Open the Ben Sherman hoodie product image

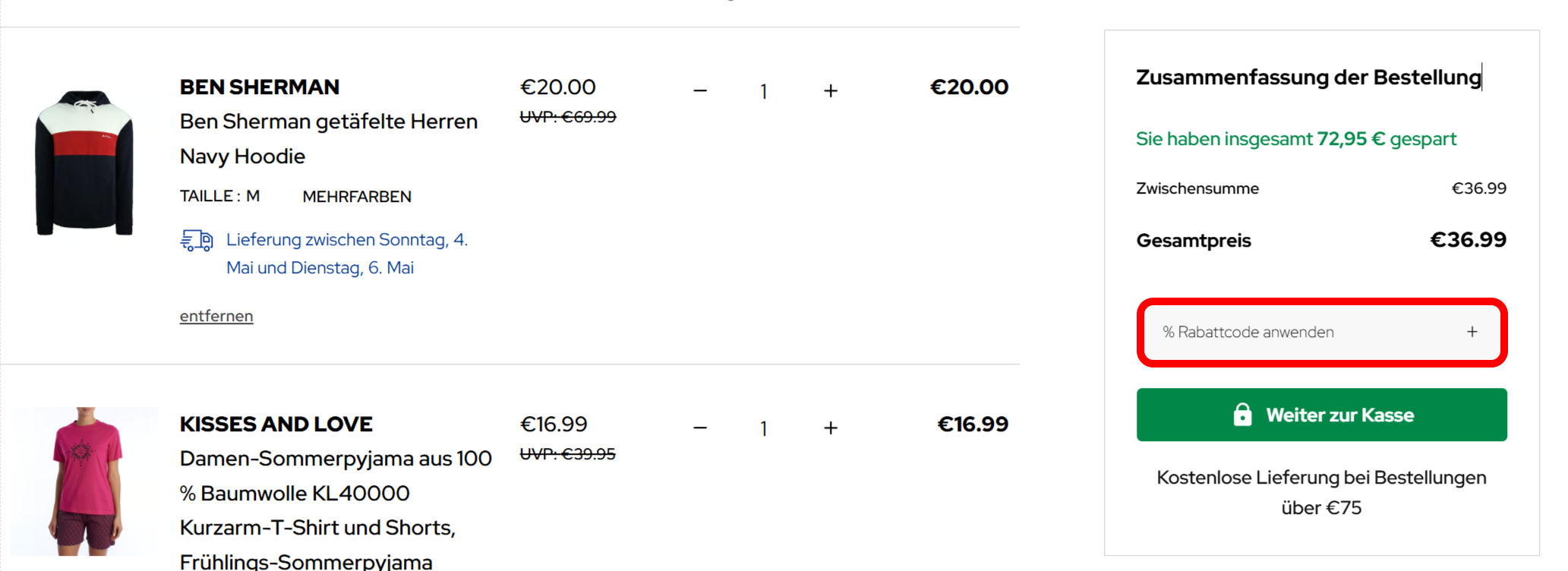pos(84,162)
